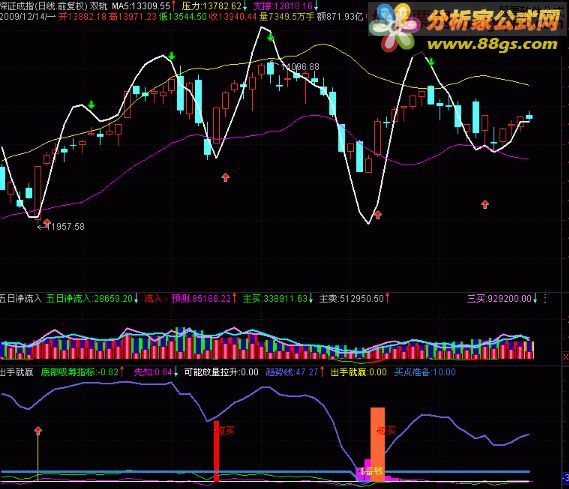The width and height of the screenshot is (569, 489).
Task: Click the 预测:85186.22 value
Action: coord(201,299)
